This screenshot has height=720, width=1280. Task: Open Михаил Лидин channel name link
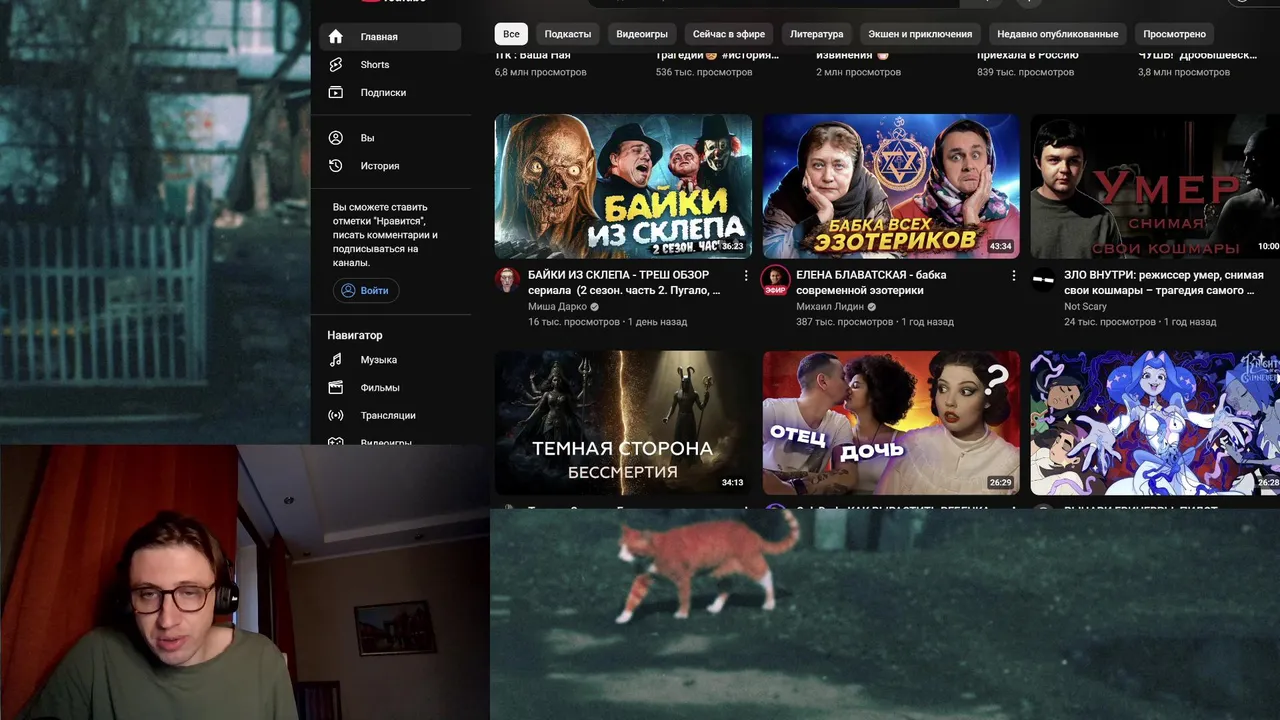pyautogui.click(x=829, y=307)
